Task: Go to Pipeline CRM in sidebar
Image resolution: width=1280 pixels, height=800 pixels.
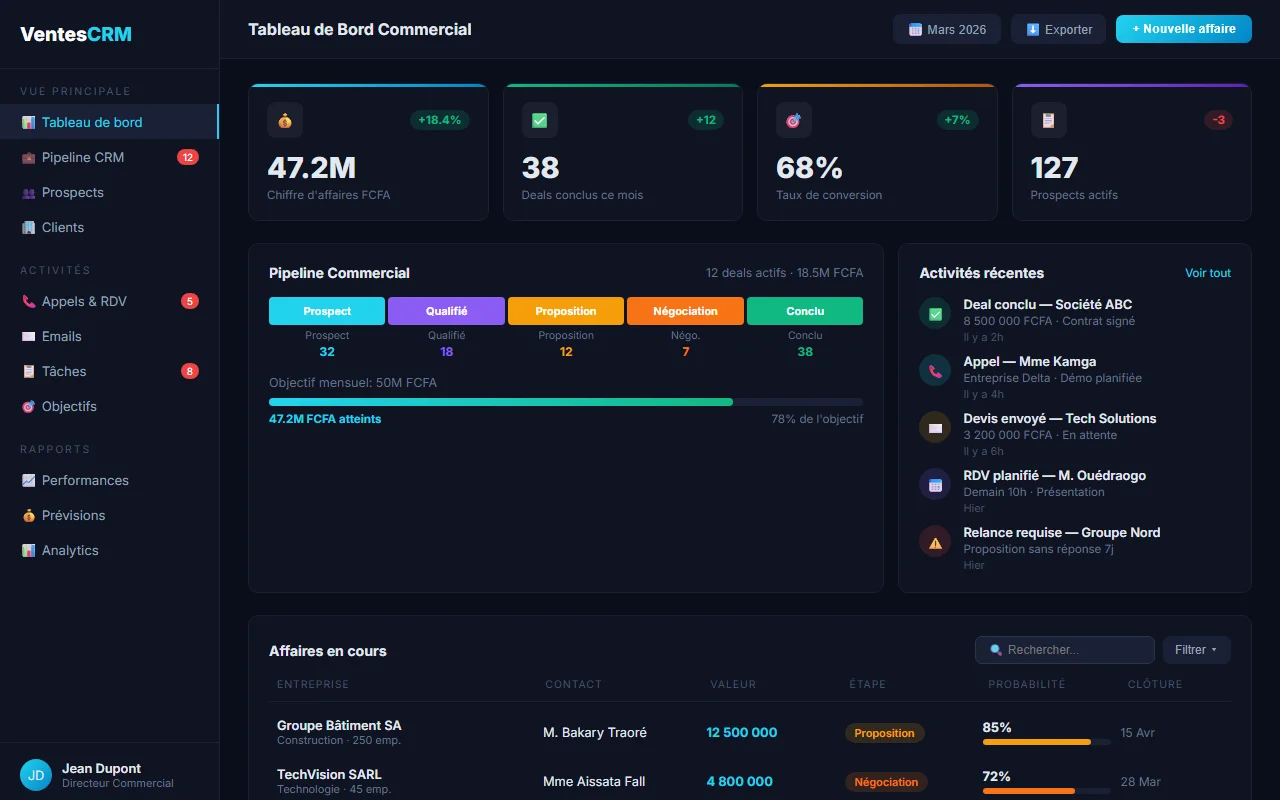Action: (109, 157)
